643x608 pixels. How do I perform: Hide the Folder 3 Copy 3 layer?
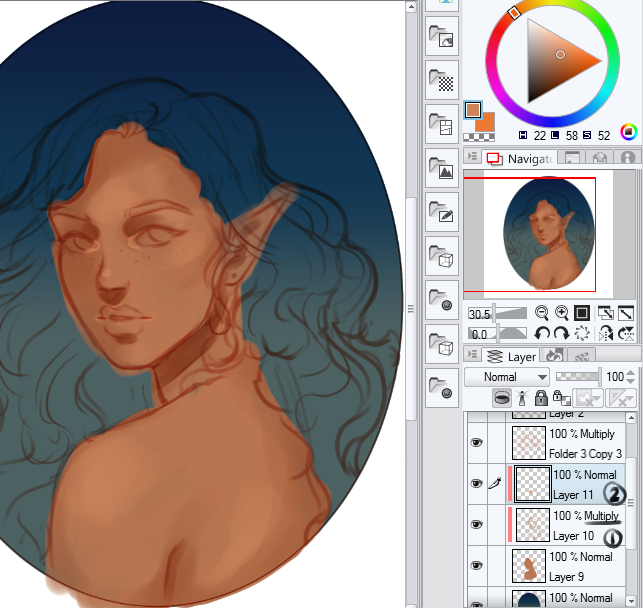point(476,442)
